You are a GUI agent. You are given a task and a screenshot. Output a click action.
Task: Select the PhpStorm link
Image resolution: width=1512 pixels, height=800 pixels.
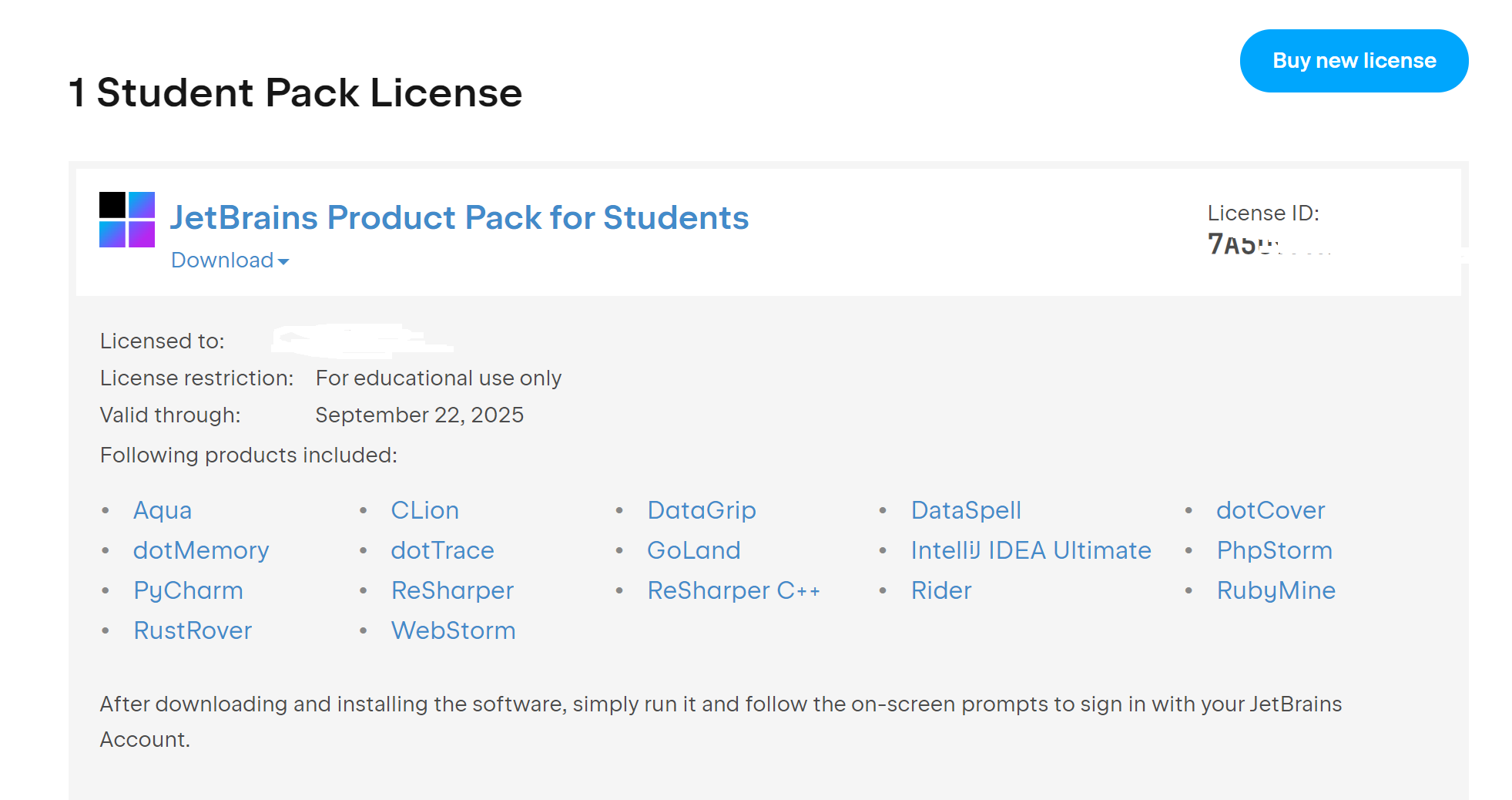point(1274,550)
